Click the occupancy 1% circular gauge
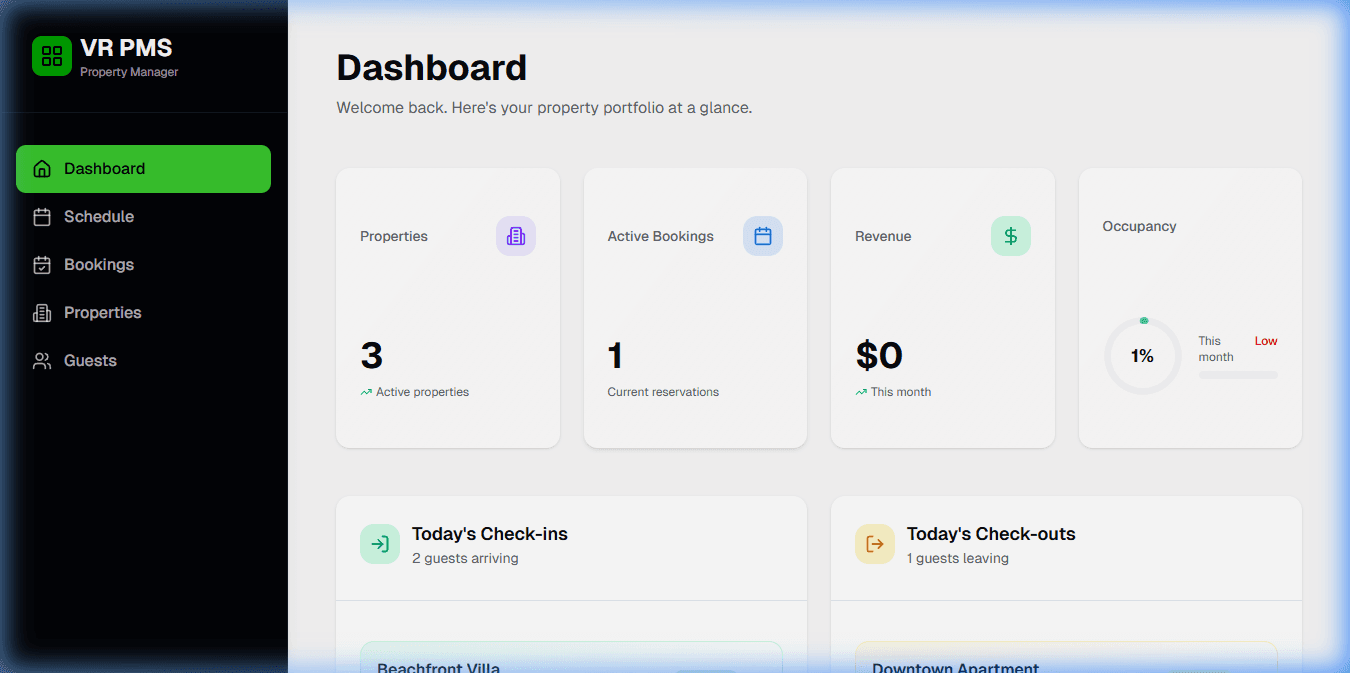Viewport: 1350px width, 673px height. 1142,356
